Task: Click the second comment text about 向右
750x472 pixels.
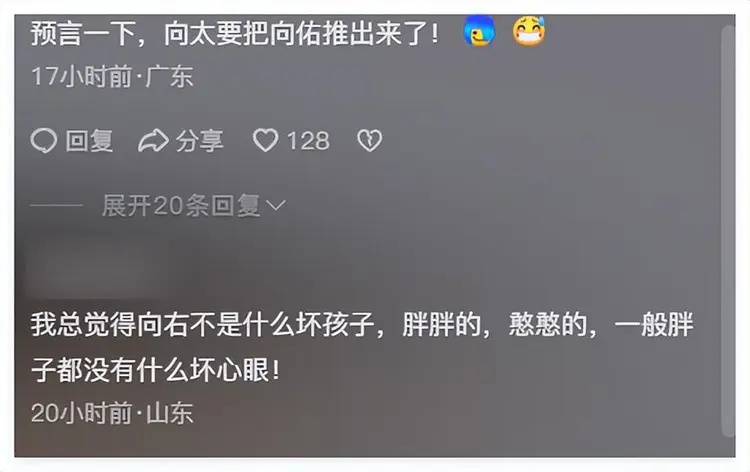Action: point(362,348)
